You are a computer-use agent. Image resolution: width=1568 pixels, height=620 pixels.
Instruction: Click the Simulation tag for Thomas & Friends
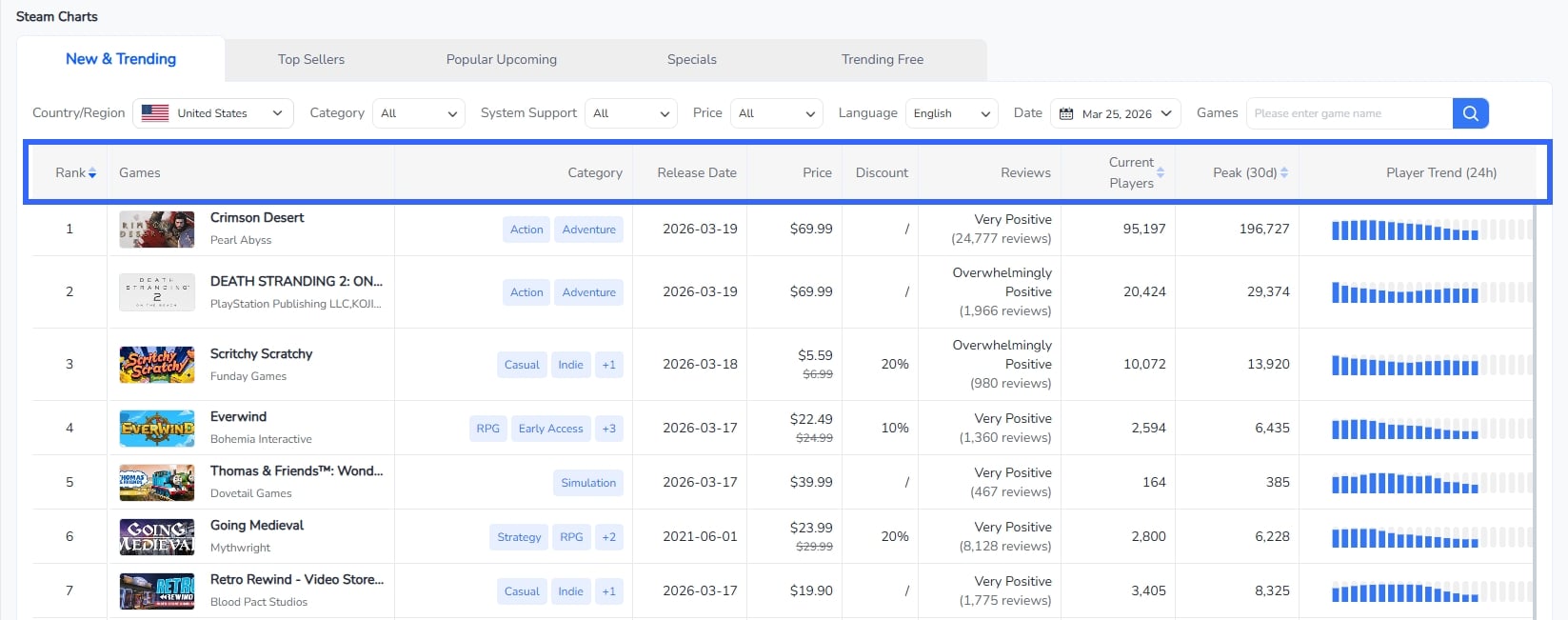coord(588,483)
